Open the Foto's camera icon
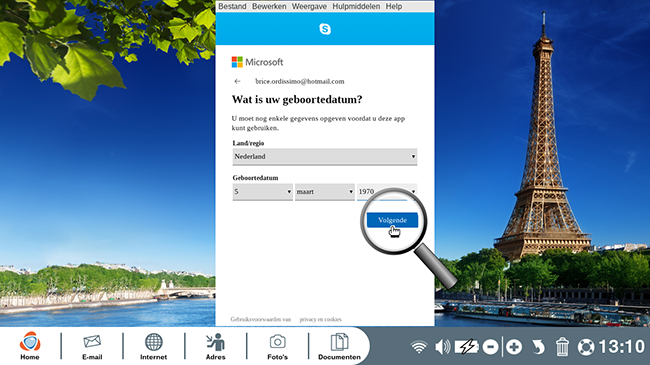This screenshot has width=650, height=365. tap(277, 346)
